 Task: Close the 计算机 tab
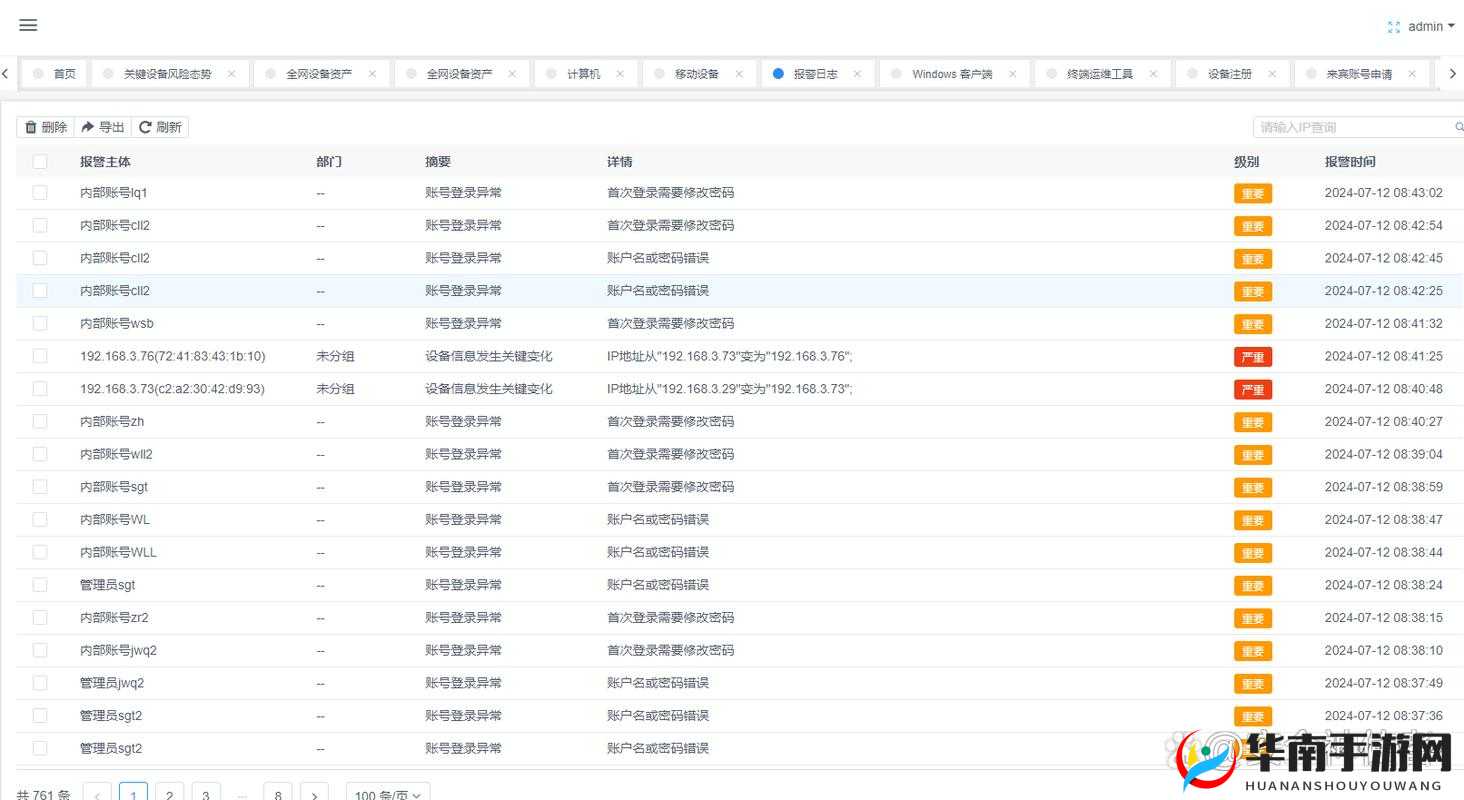[x=619, y=73]
